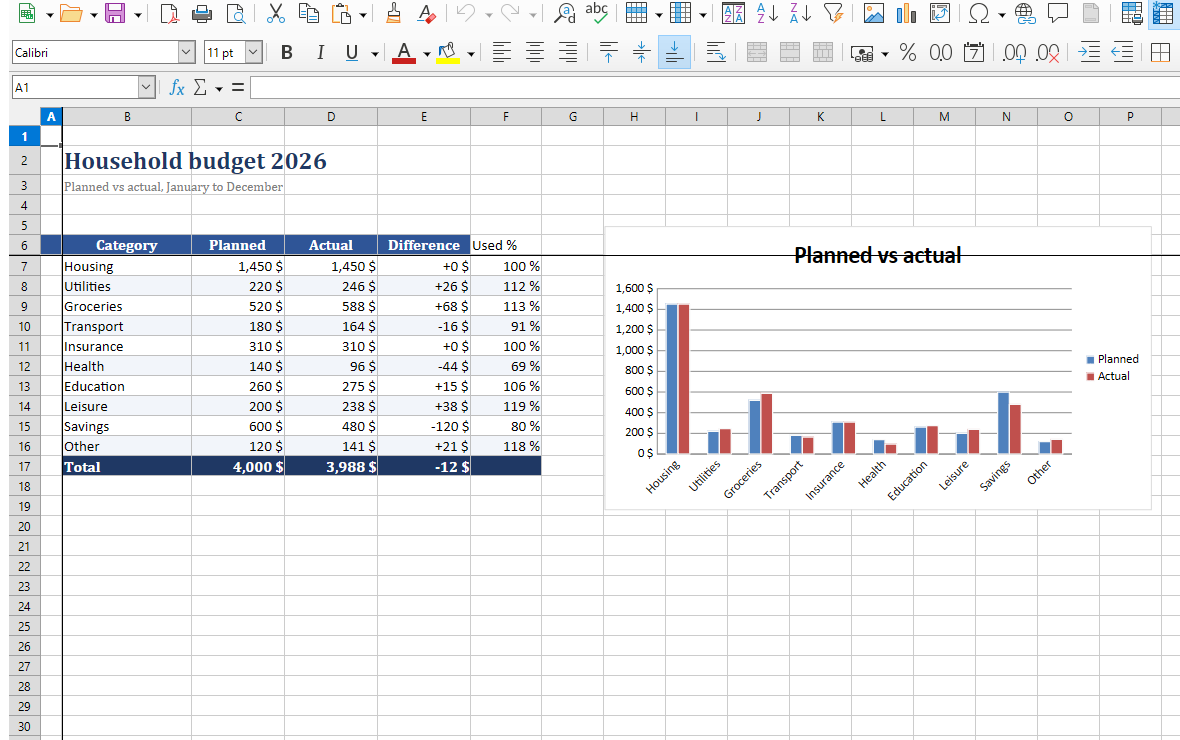Insert an image

874,13
